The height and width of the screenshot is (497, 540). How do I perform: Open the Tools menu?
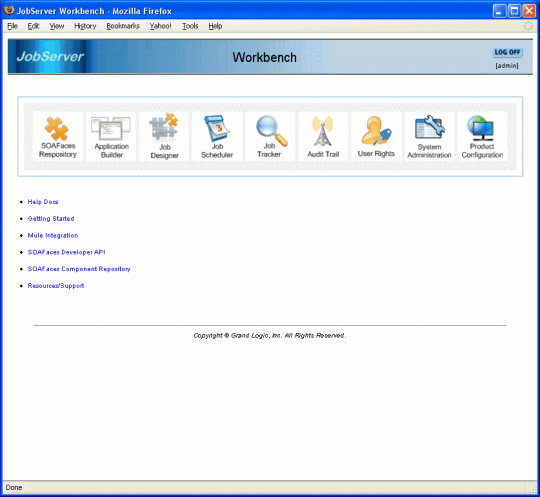pos(190,26)
